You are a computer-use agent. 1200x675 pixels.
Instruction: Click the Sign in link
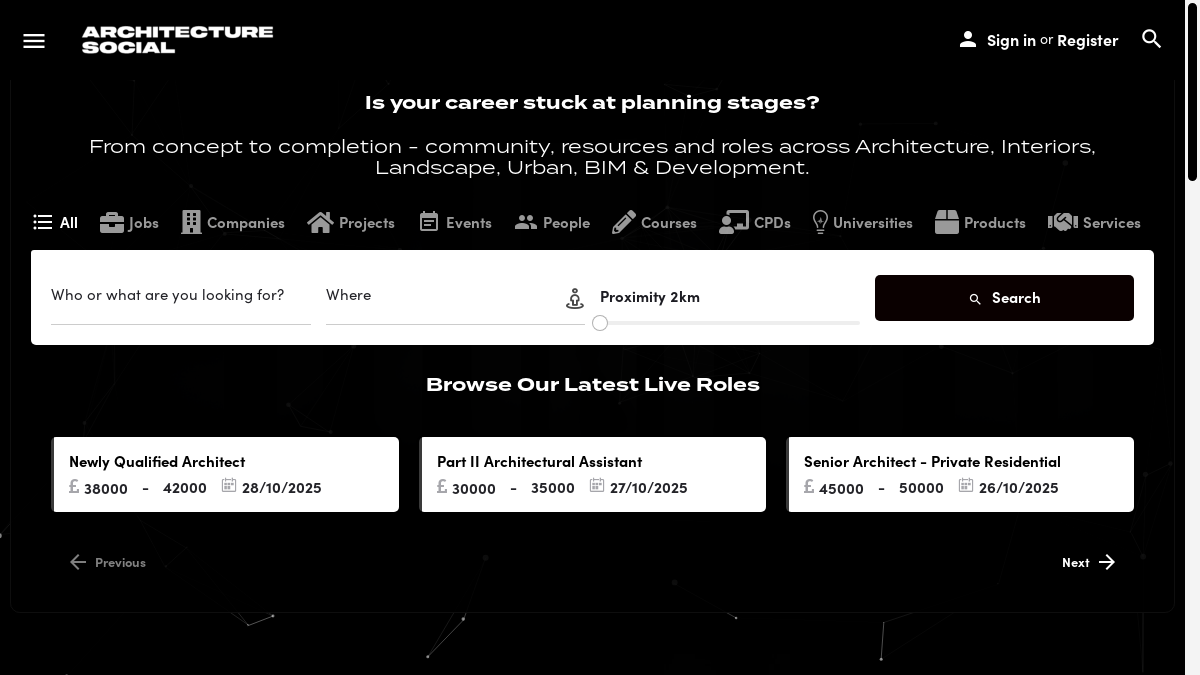(x=1011, y=40)
